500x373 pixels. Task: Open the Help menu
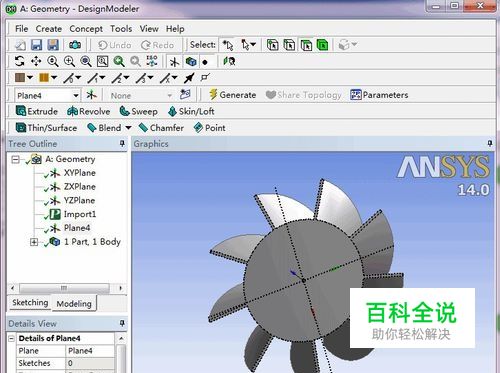click(x=175, y=29)
